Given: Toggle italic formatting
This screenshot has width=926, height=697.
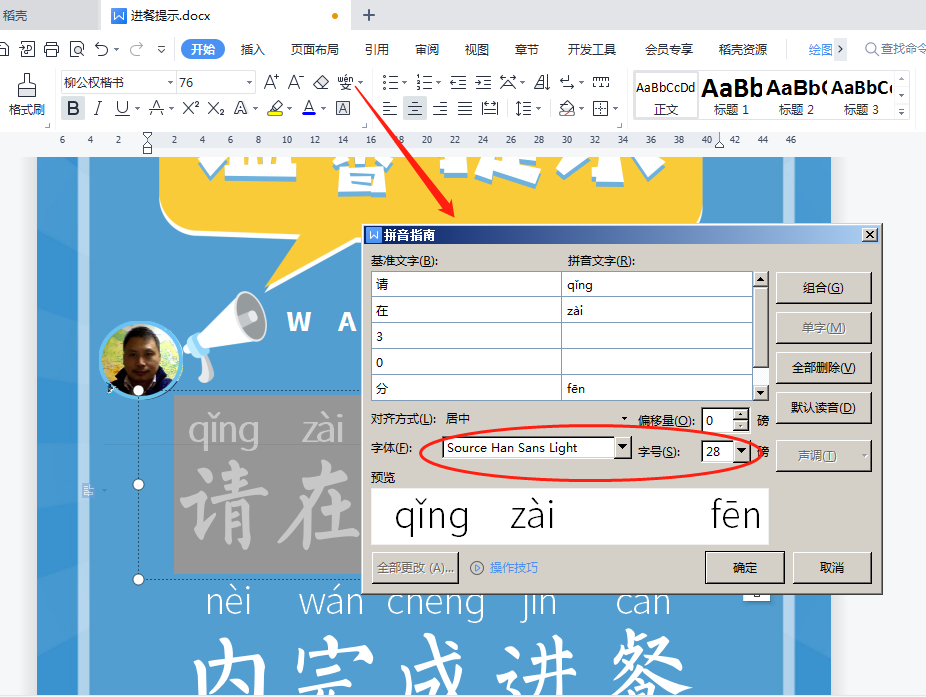Looking at the screenshot, I should click(97, 109).
